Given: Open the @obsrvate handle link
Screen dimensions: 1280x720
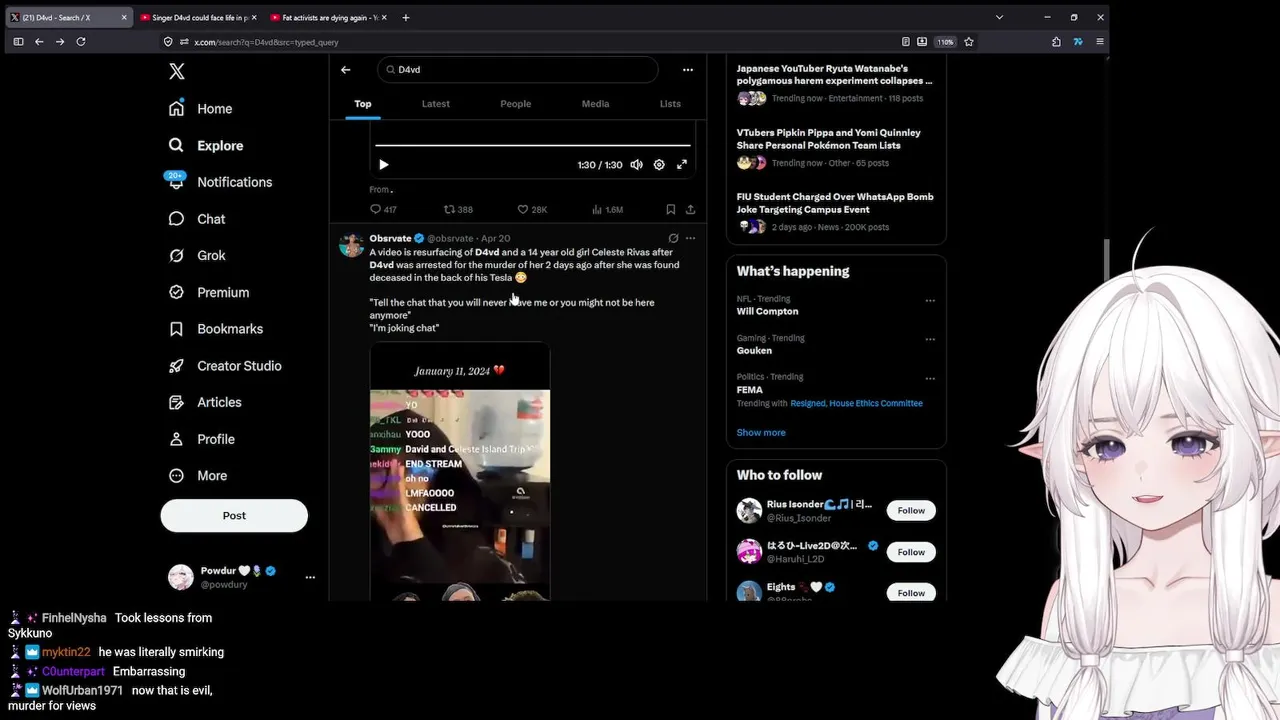Looking at the screenshot, I should tap(450, 238).
